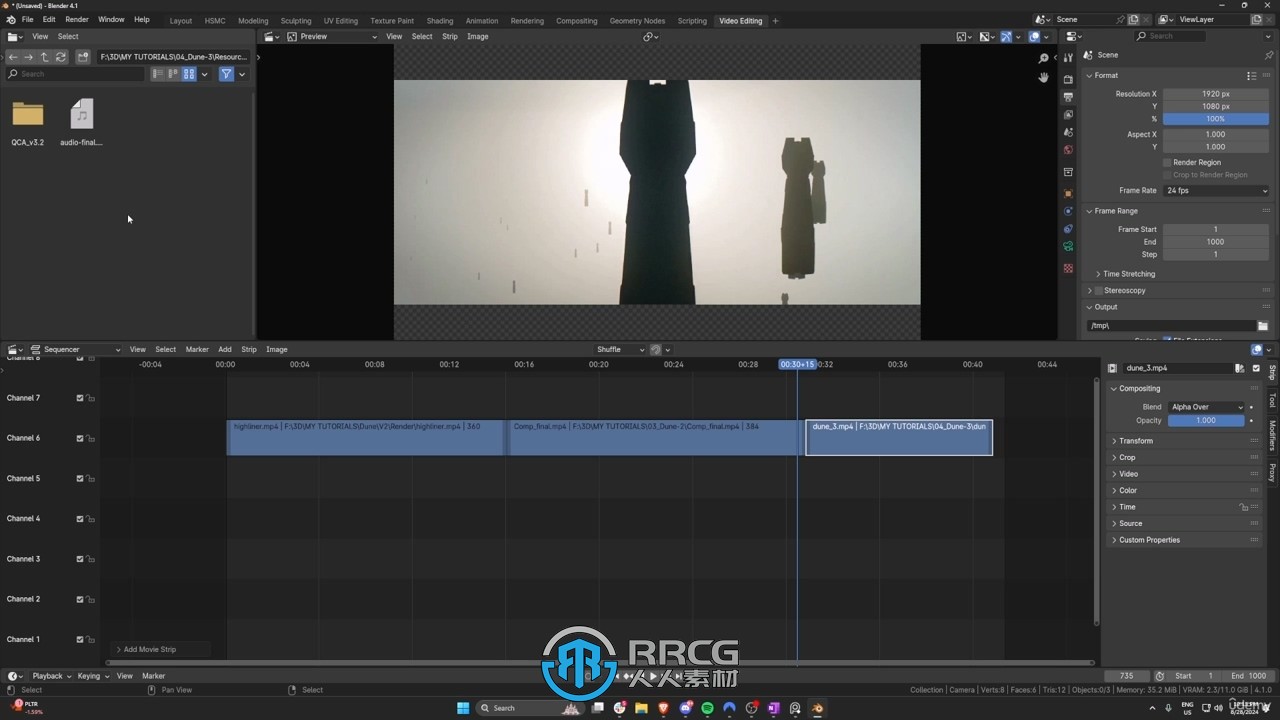Toggle lock on Channel 1
Screen dimensions: 1280x720
(x=91, y=639)
